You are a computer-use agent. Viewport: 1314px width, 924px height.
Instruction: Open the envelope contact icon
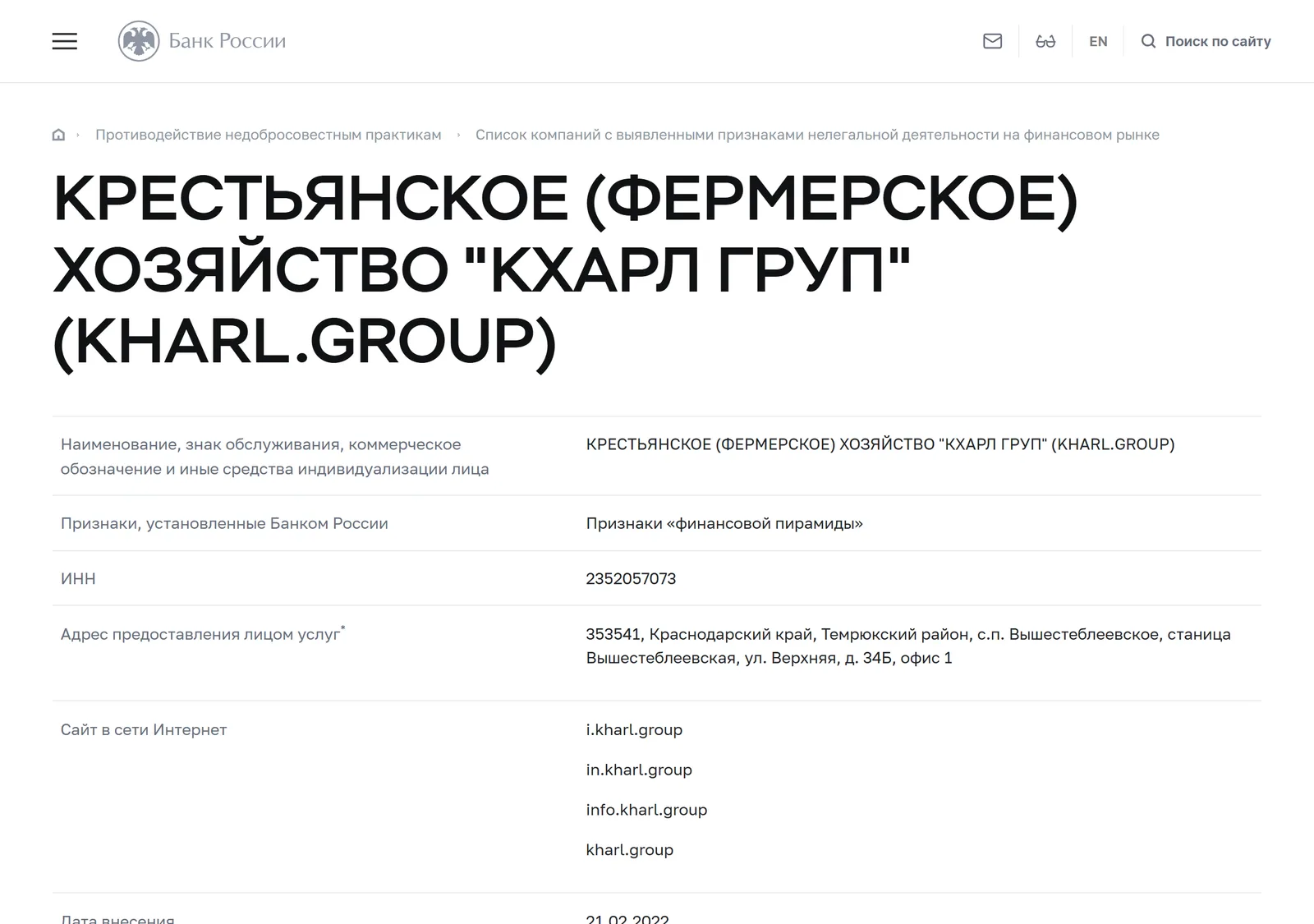coord(992,41)
